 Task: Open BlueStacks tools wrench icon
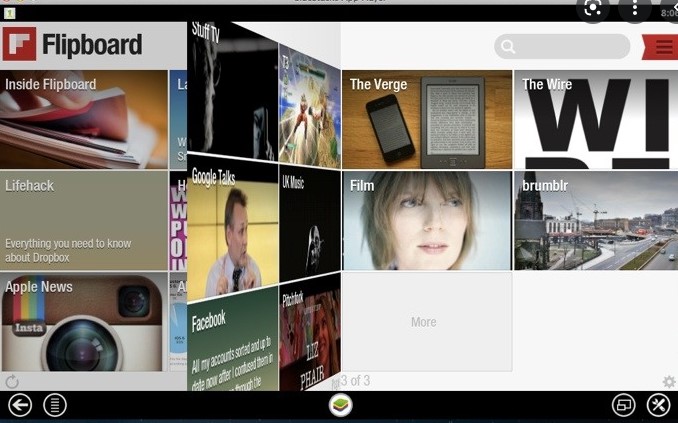(x=658, y=405)
